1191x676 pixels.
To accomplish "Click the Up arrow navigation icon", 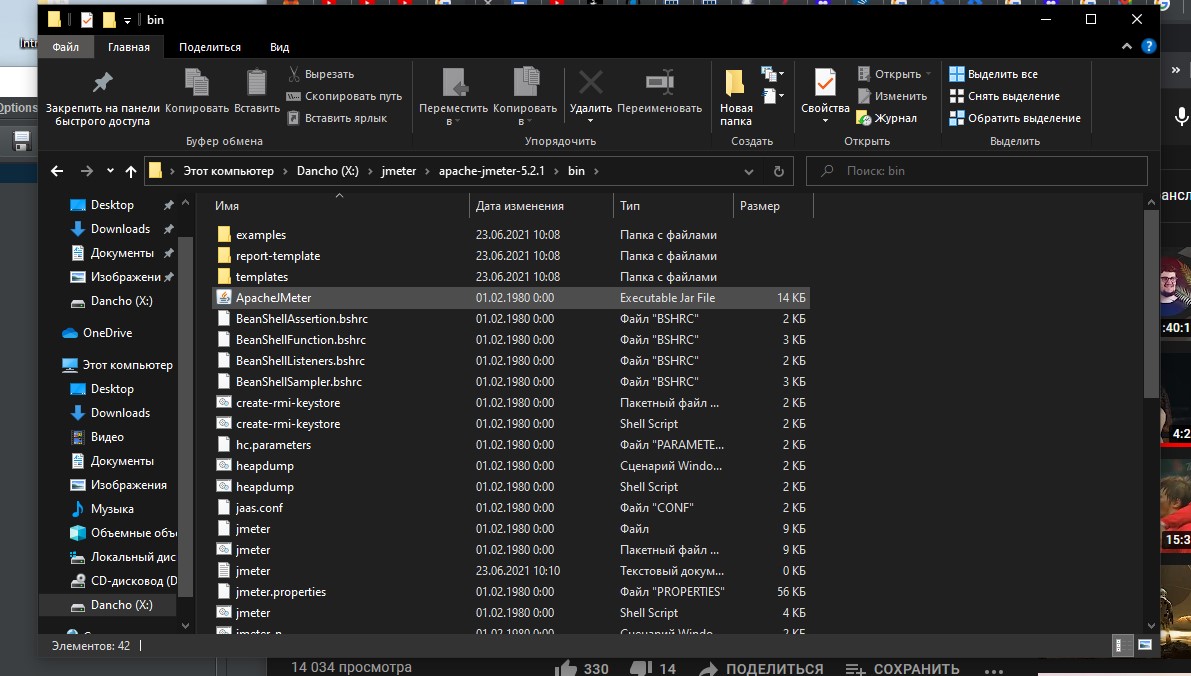I will [x=131, y=171].
